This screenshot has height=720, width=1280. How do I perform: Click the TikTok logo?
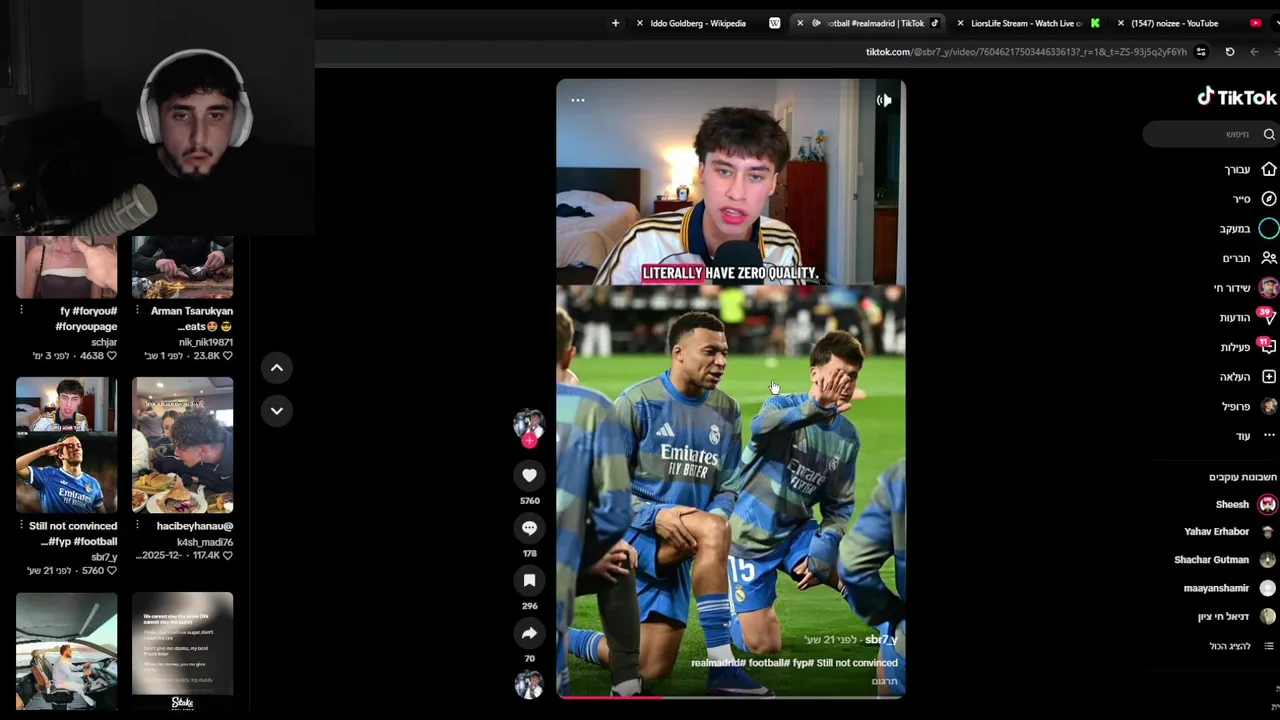(1237, 97)
